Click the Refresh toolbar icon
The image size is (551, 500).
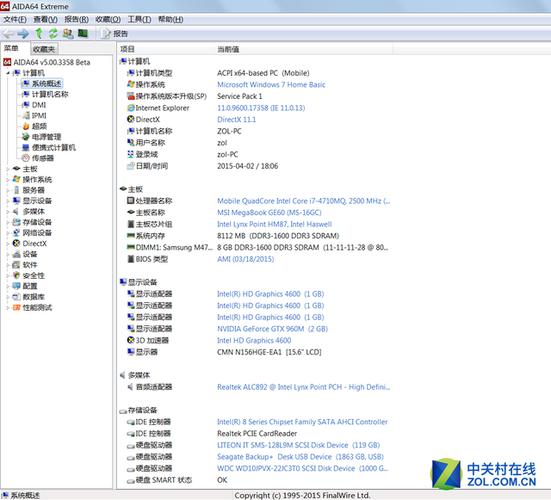(x=53, y=33)
